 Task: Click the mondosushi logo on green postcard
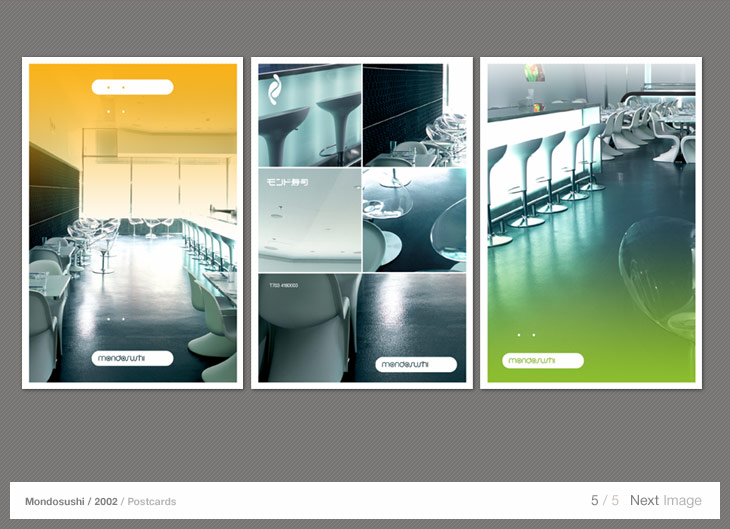coord(542,361)
